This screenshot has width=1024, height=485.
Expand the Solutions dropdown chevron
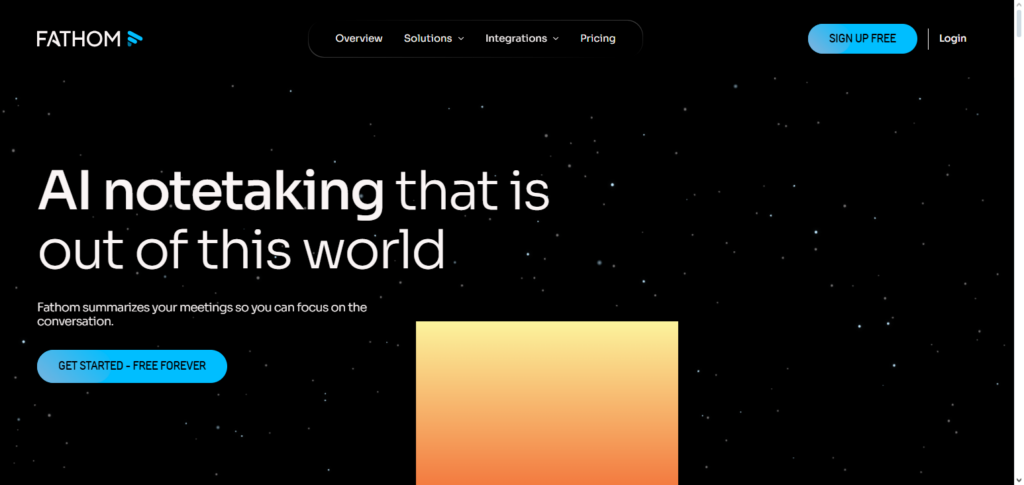(461, 39)
